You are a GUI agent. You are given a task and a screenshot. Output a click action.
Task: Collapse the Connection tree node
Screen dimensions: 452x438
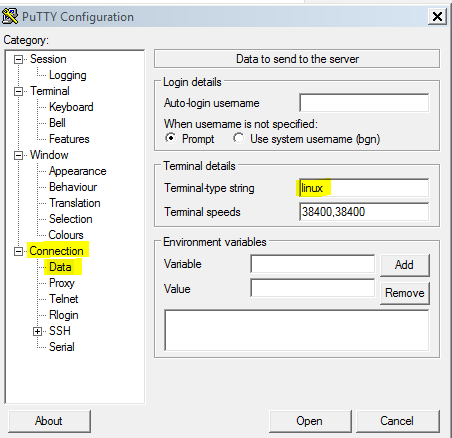18,252
